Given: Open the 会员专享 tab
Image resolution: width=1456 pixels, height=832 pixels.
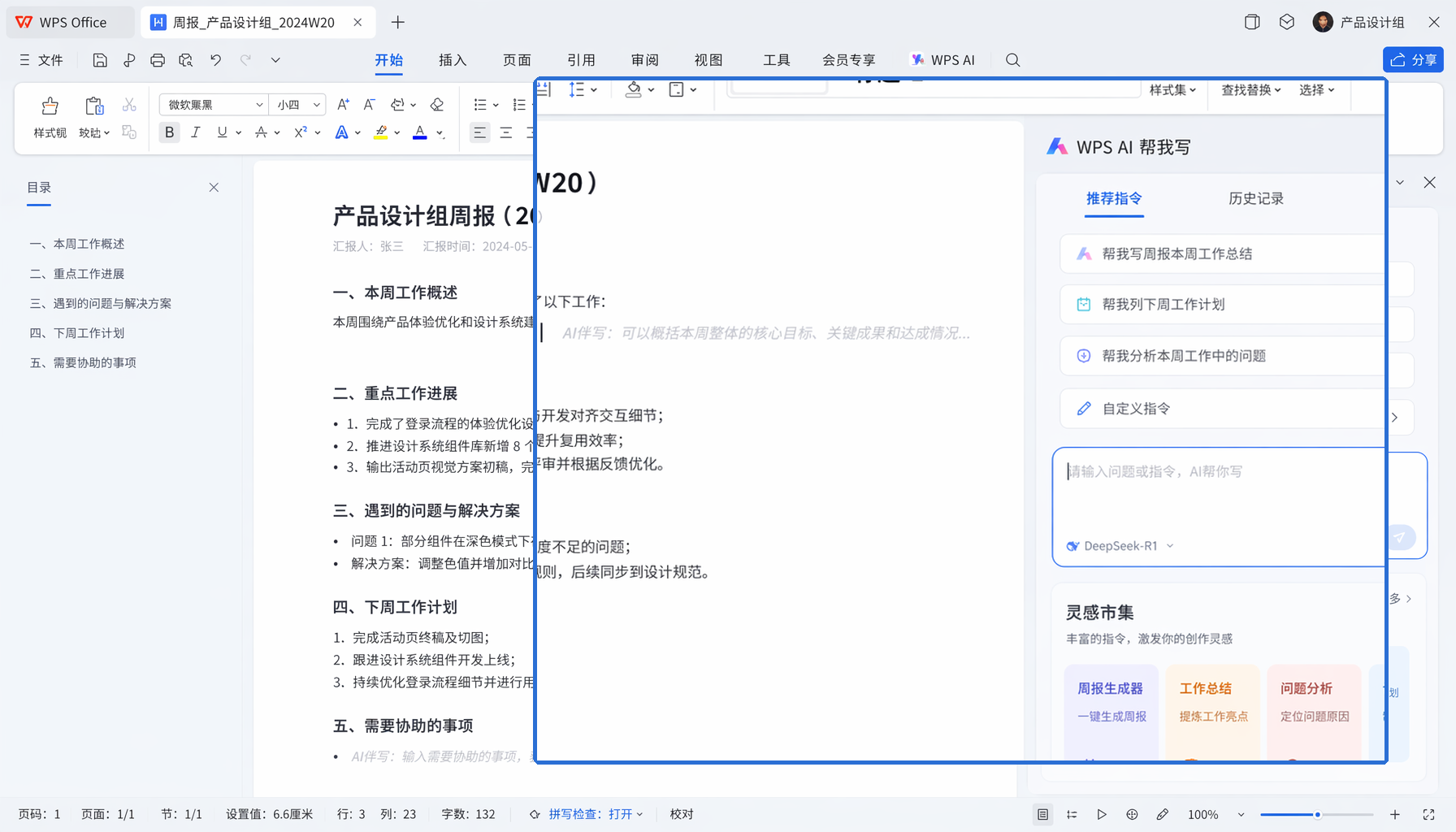Looking at the screenshot, I should pos(848,60).
